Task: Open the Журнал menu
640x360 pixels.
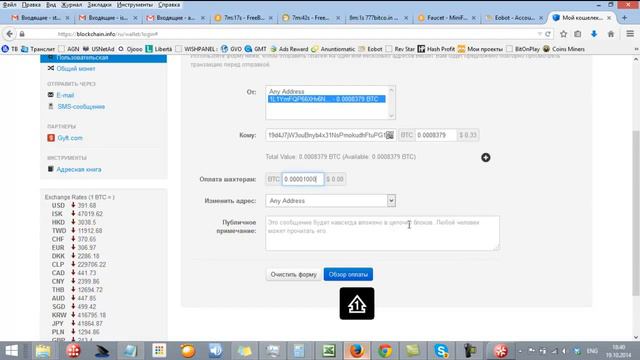Action: 71,5
